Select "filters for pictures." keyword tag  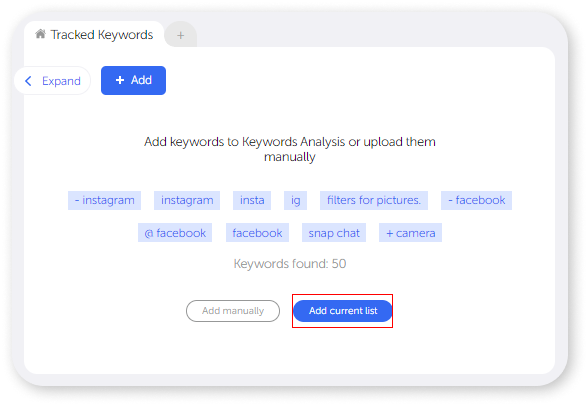[x=374, y=200]
